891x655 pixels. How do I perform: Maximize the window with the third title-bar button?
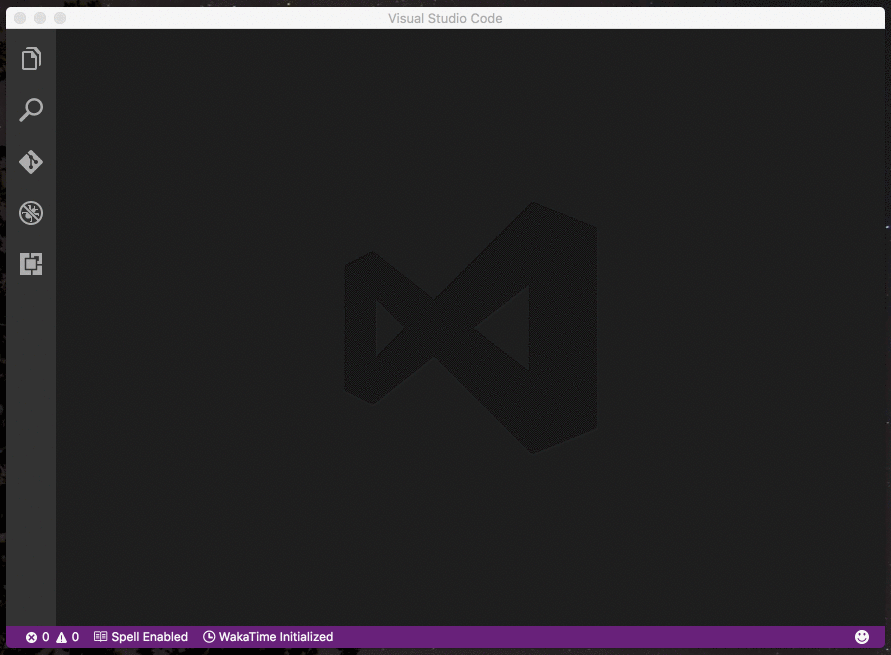click(60, 18)
